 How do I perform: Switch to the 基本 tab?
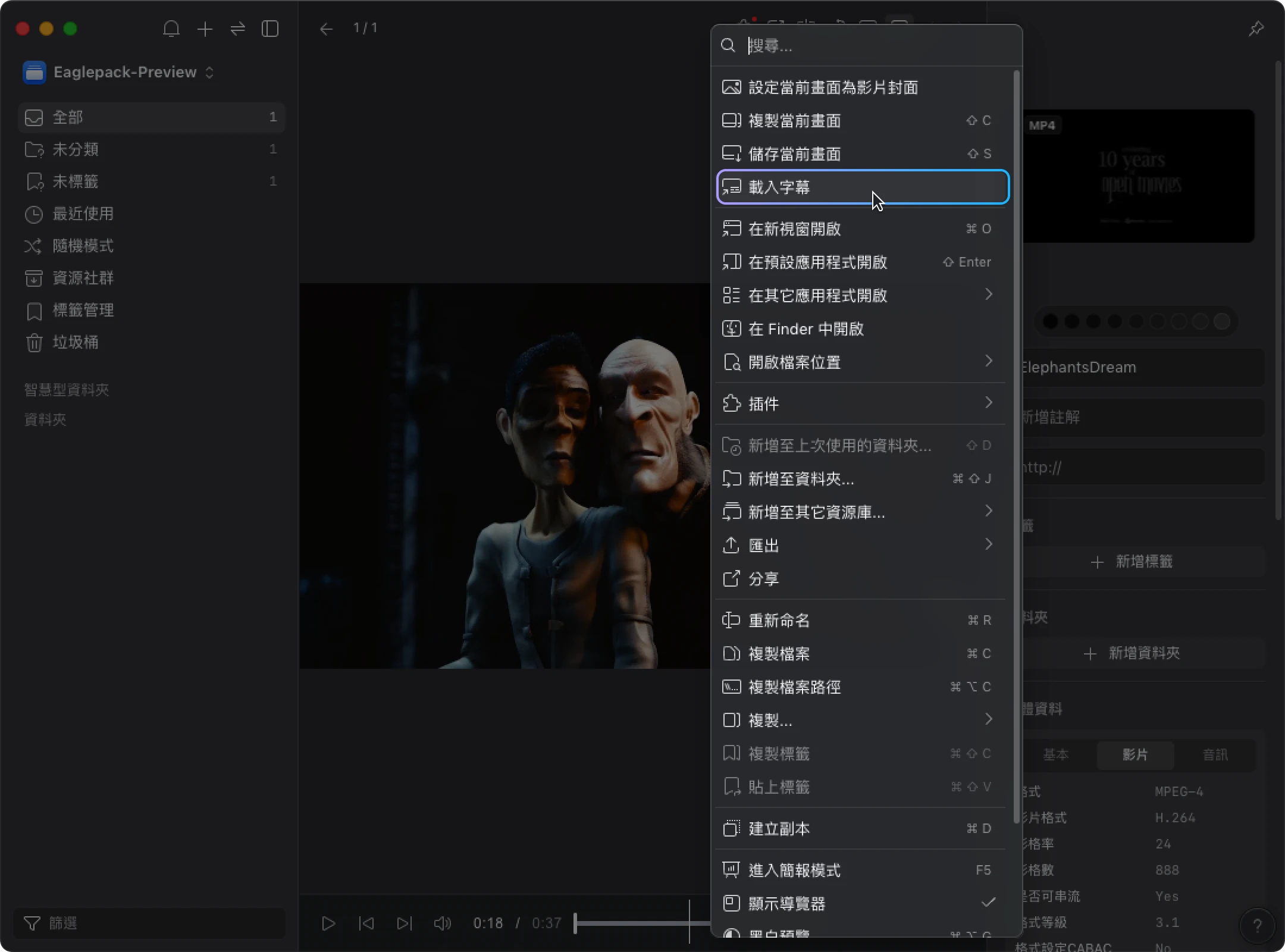1056,754
